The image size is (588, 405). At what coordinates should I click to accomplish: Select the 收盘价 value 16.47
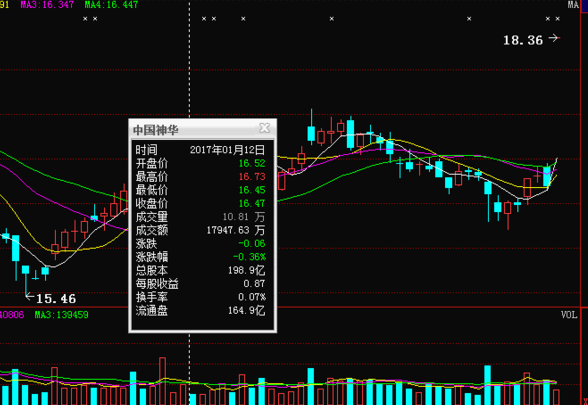252,204
